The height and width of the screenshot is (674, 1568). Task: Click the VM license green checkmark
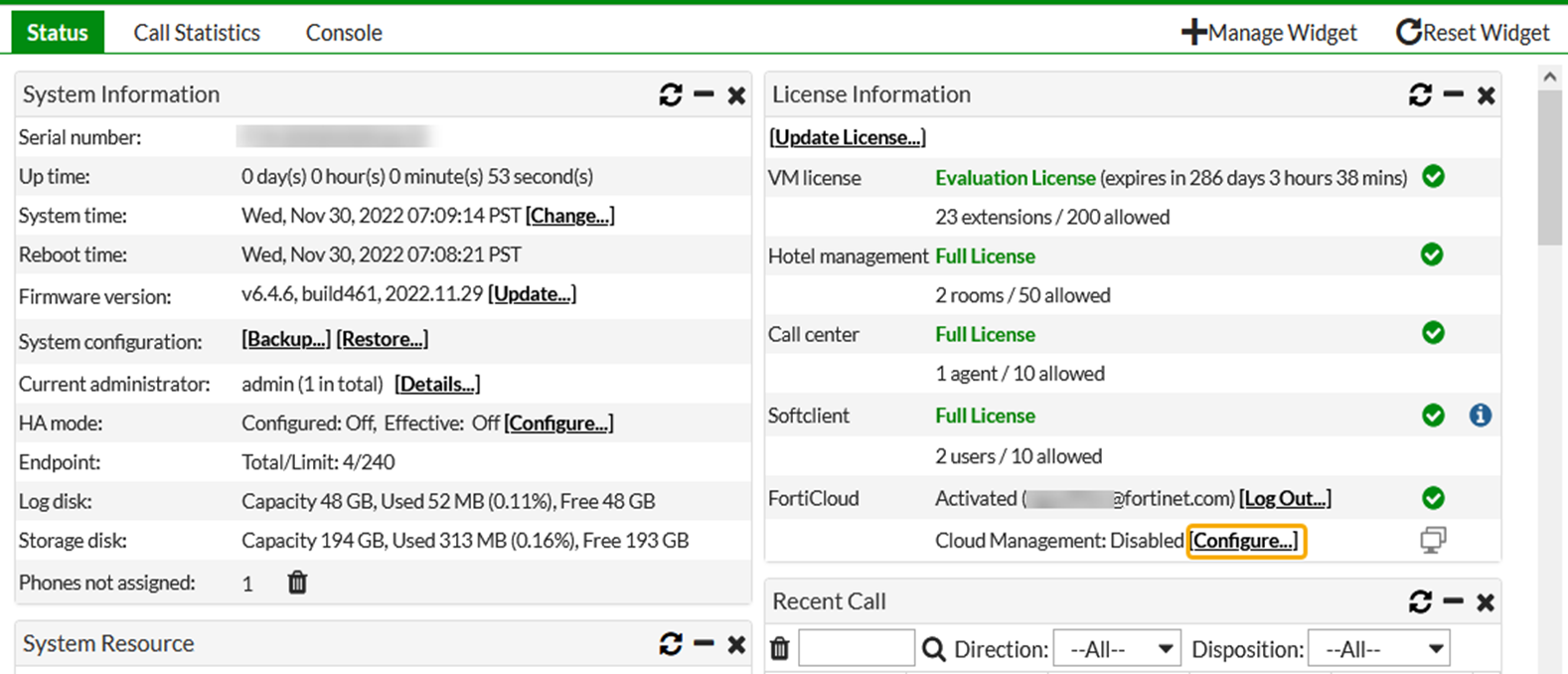pos(1433,177)
